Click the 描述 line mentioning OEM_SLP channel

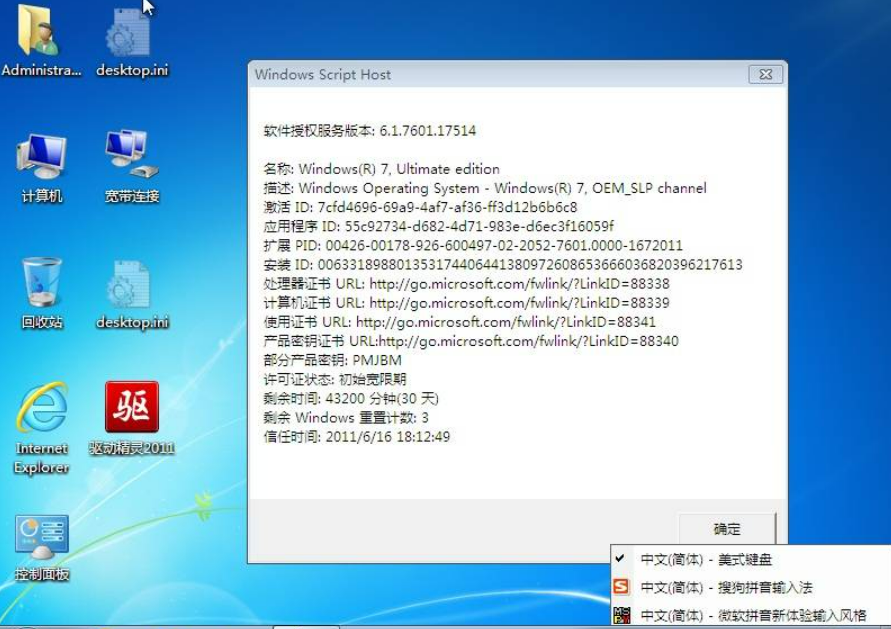[x=485, y=188]
